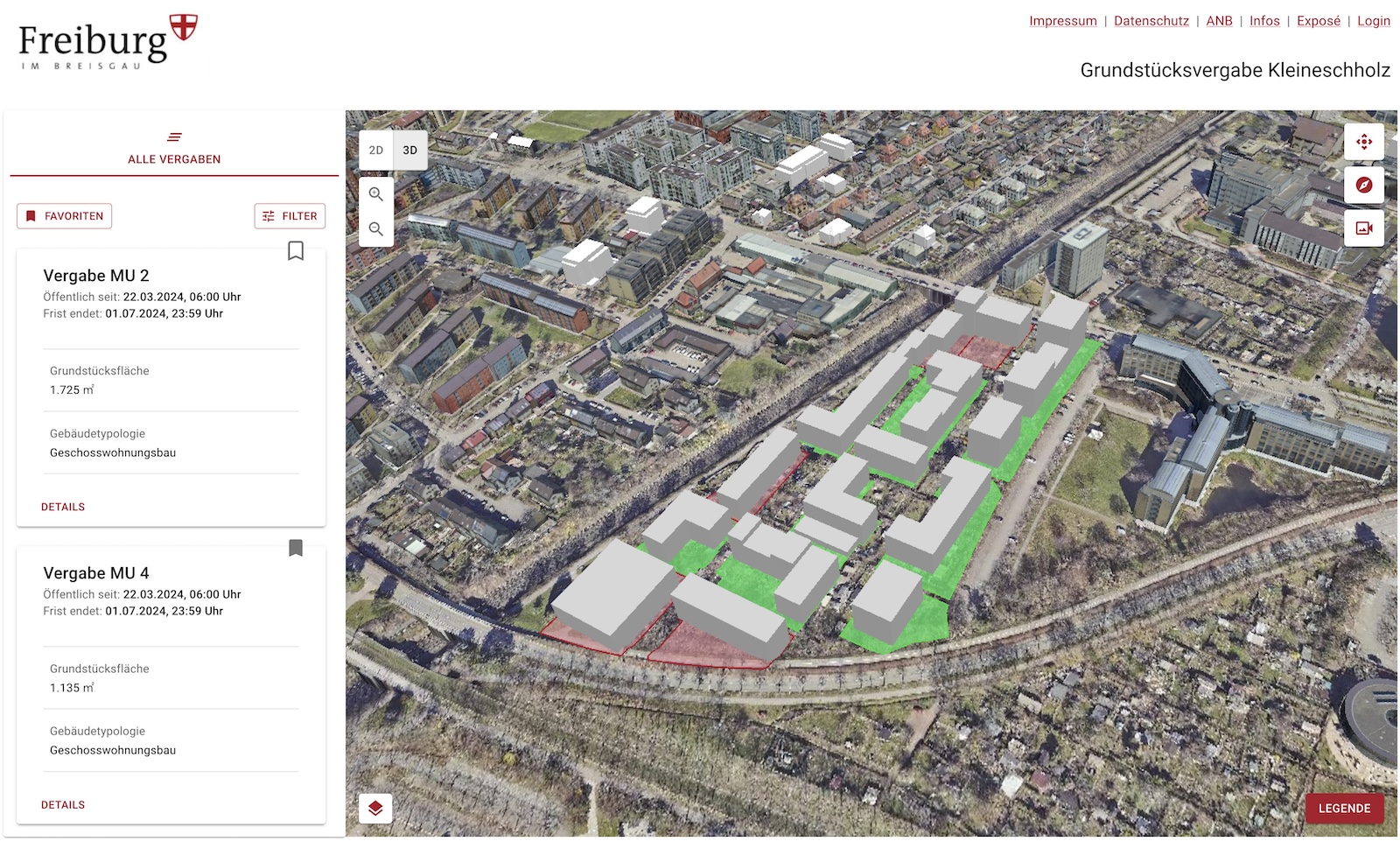Click the Vergabe MU 2 card title
The height and width of the screenshot is (841, 1400).
(x=96, y=276)
